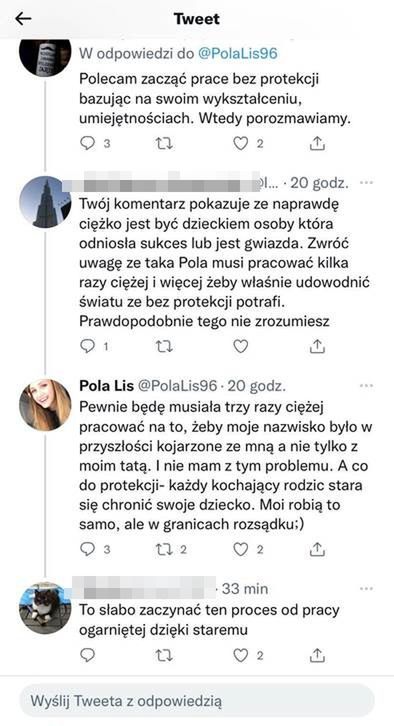Open more options on Pola Lis's tweet
Viewport: 394px width, 726px height.
pyautogui.click(x=366, y=385)
